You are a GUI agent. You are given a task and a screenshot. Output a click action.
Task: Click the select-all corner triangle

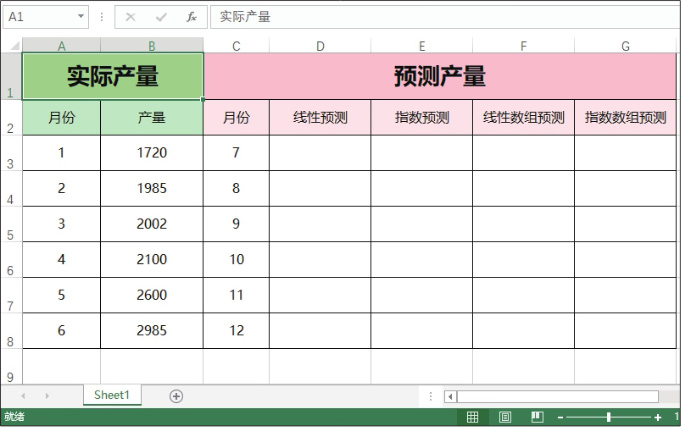point(14,46)
